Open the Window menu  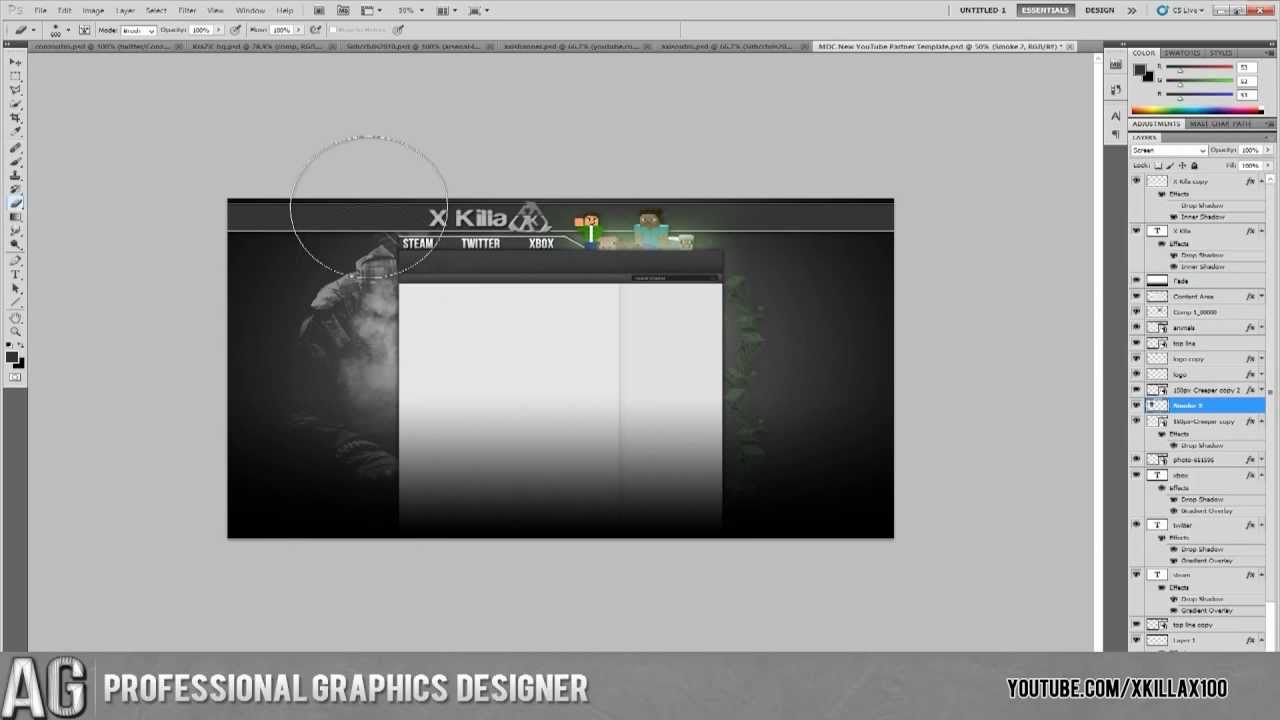pyautogui.click(x=250, y=10)
